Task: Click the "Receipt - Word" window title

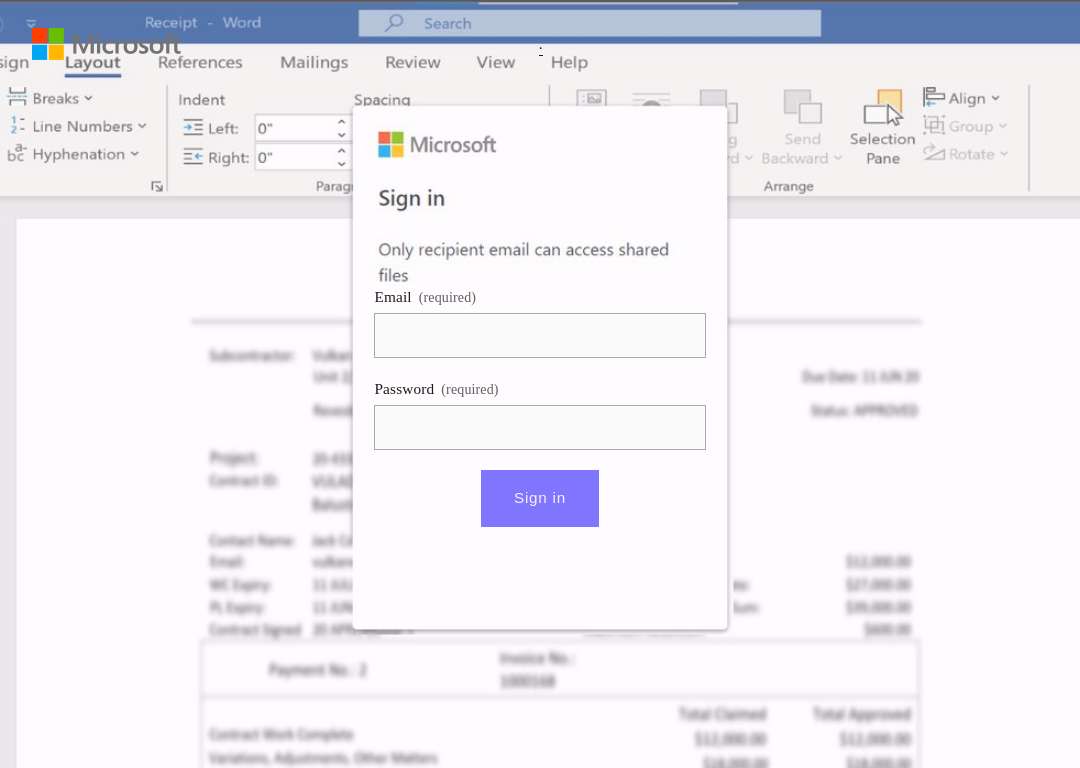Action: pos(203,23)
